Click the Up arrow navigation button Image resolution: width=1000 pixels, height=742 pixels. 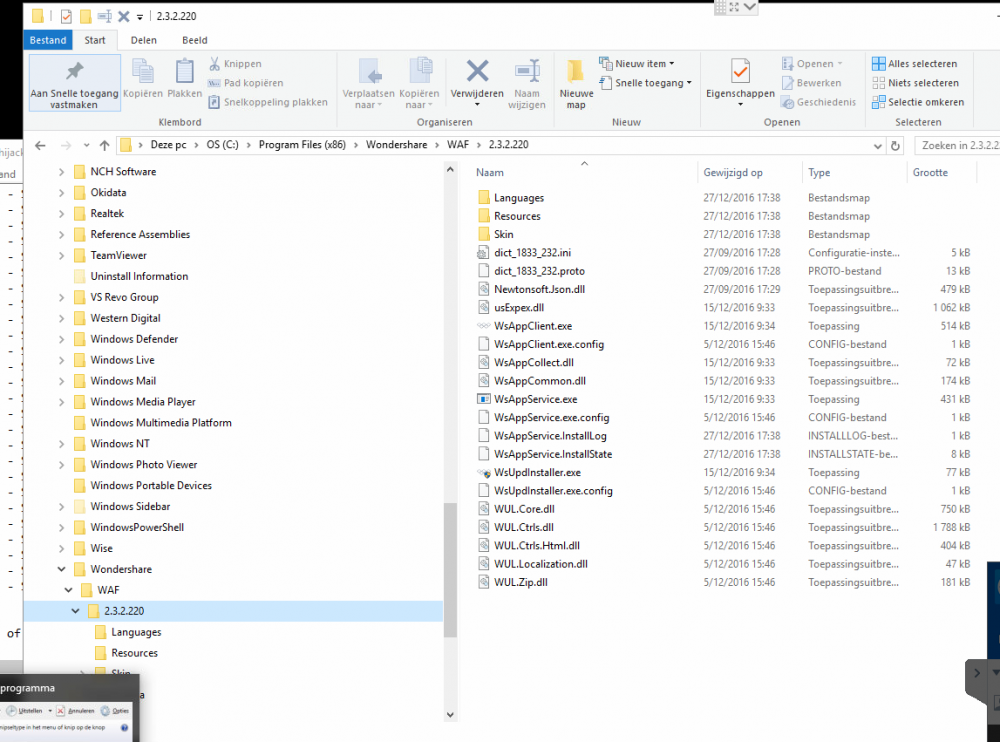pos(104,145)
